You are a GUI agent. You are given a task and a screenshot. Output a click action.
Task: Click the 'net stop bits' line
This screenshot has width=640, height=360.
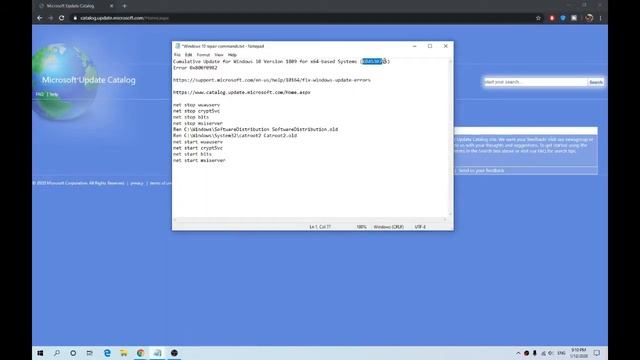click(191, 117)
